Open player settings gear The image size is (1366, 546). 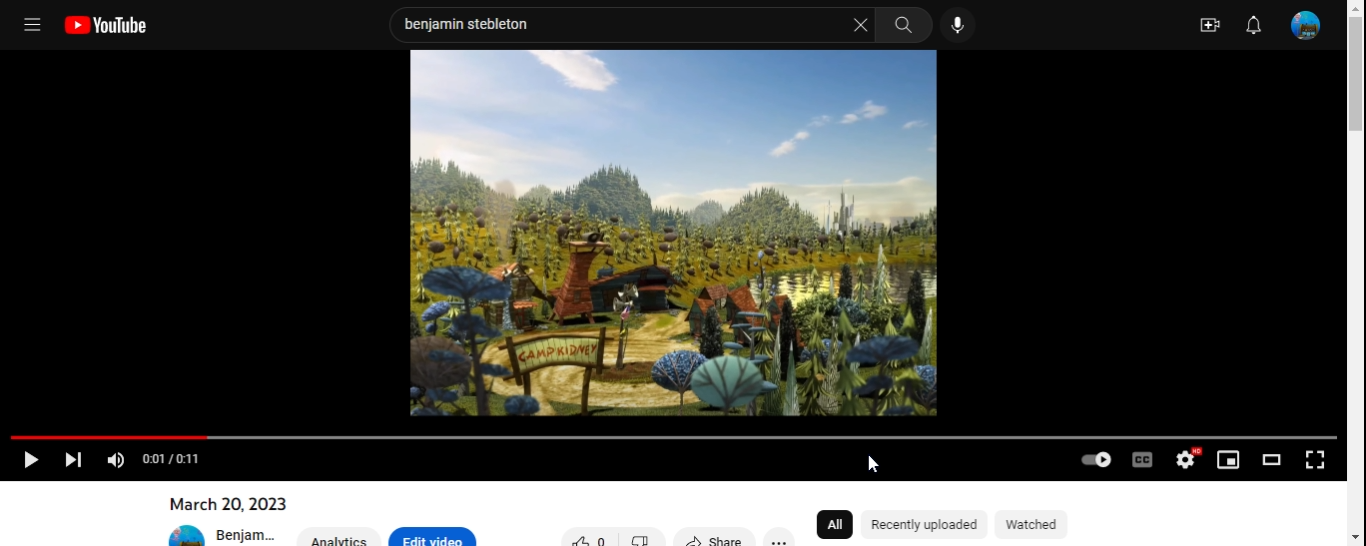pyautogui.click(x=1186, y=460)
